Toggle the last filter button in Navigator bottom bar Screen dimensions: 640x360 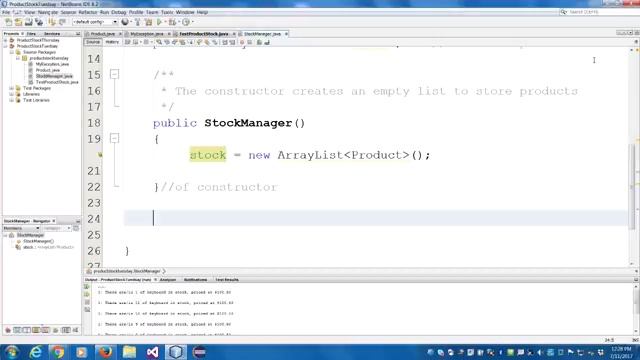click(x=76, y=330)
